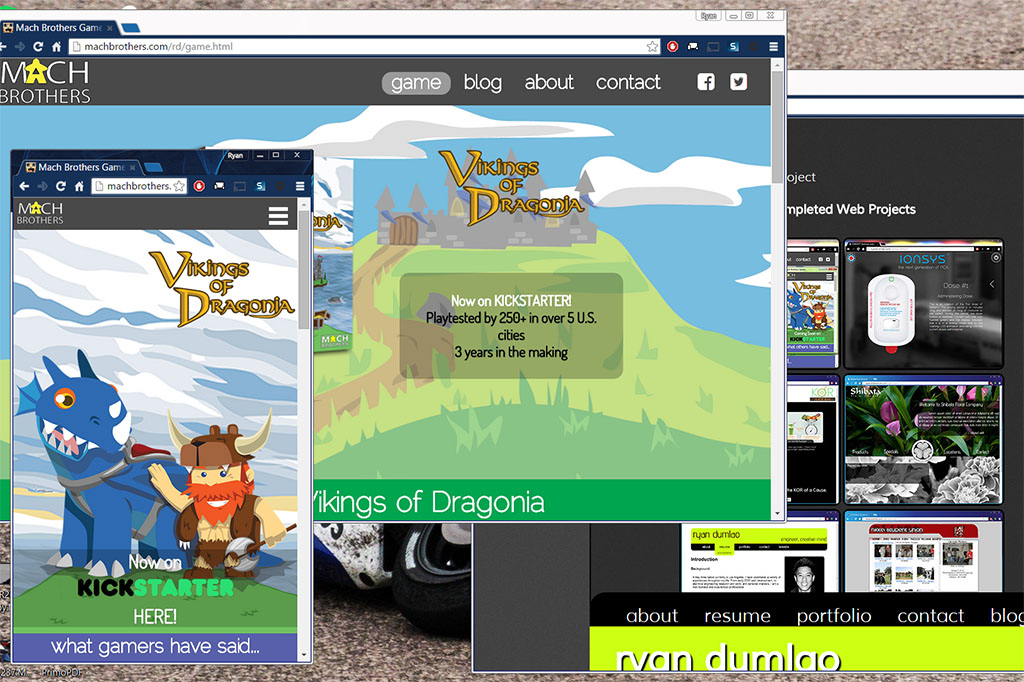Open the Ionsys project thumbnail
Viewport: 1024px width, 682px height.
point(923,304)
